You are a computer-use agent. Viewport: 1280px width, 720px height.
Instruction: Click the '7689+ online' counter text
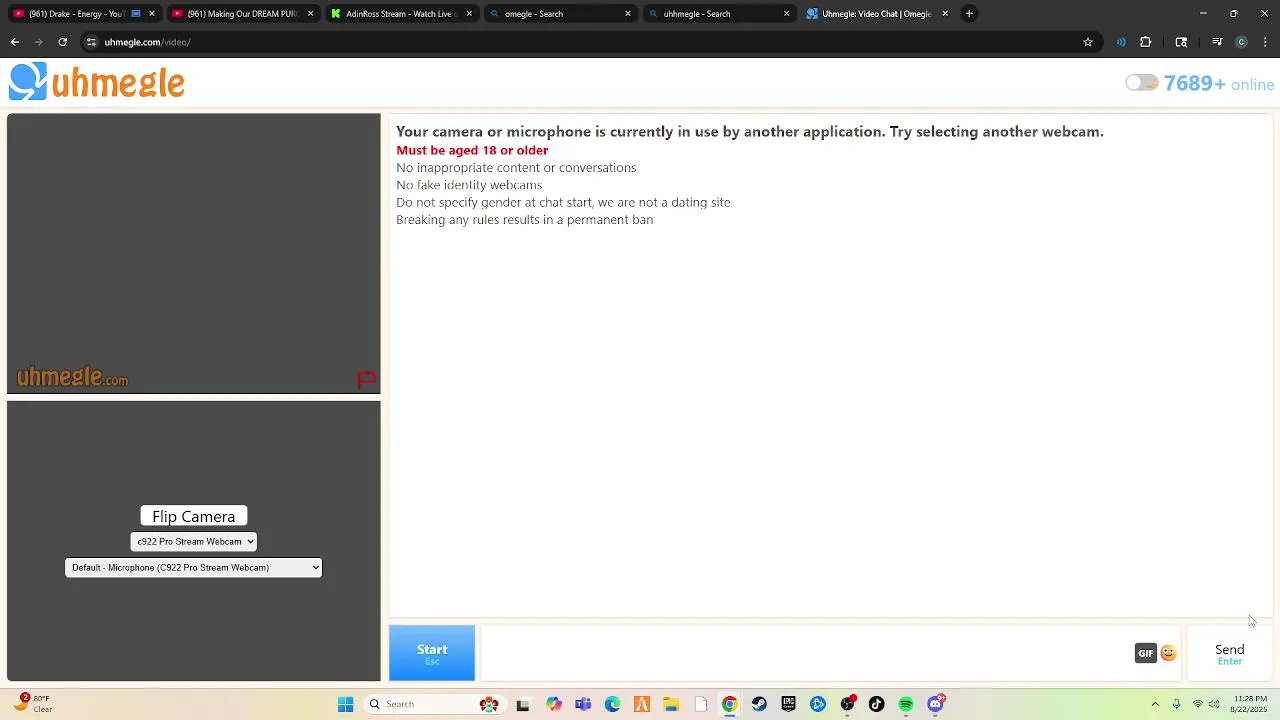tap(1219, 84)
